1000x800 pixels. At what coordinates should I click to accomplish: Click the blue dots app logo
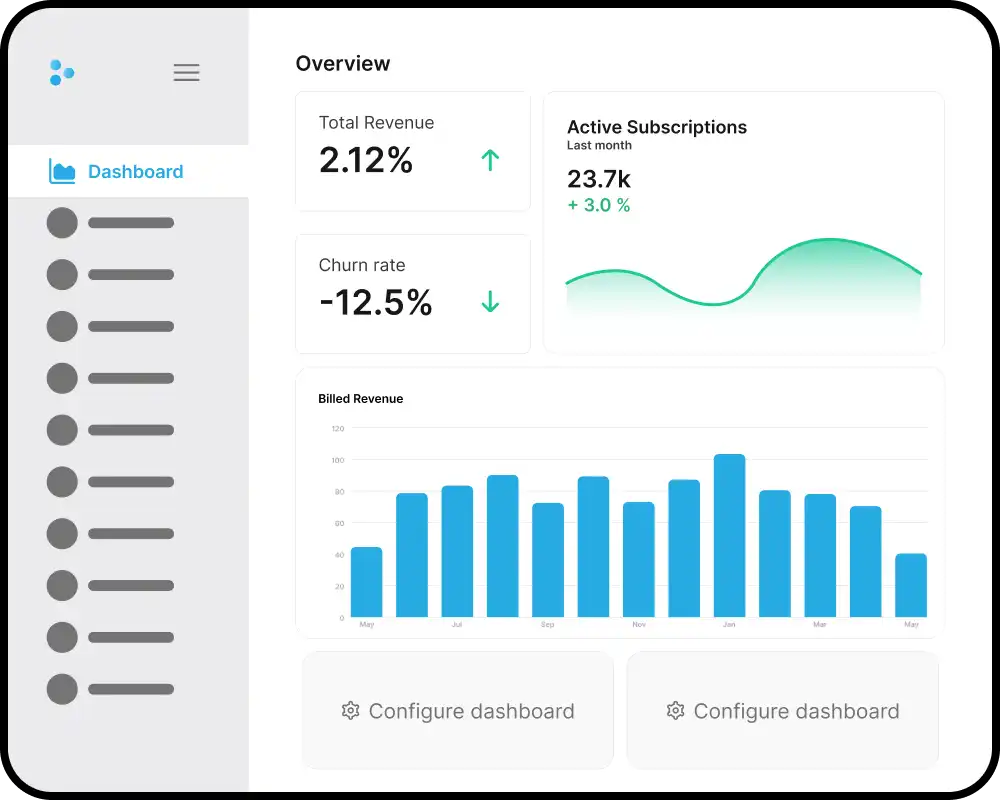62,72
